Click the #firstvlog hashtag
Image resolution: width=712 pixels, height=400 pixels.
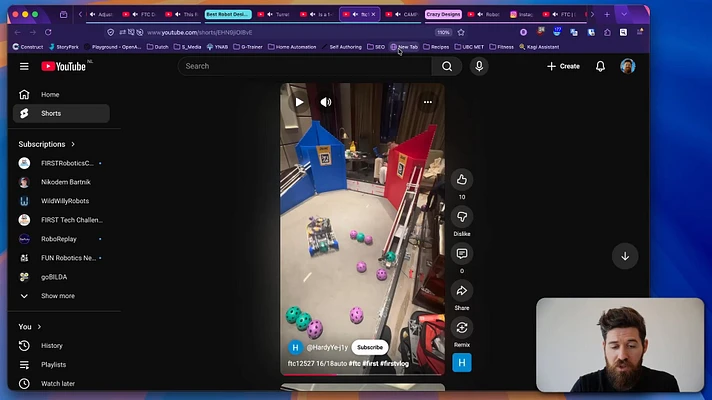pos(394,364)
